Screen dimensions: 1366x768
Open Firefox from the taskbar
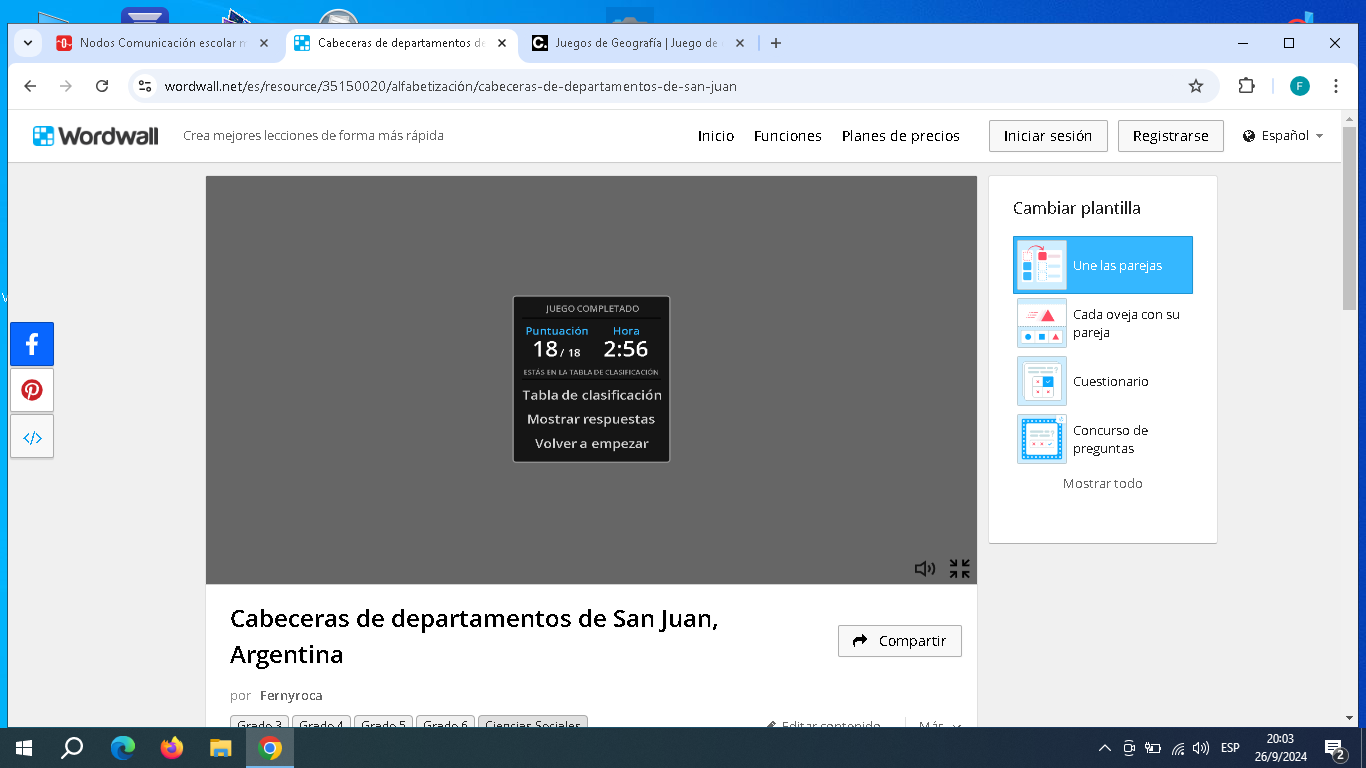172,748
